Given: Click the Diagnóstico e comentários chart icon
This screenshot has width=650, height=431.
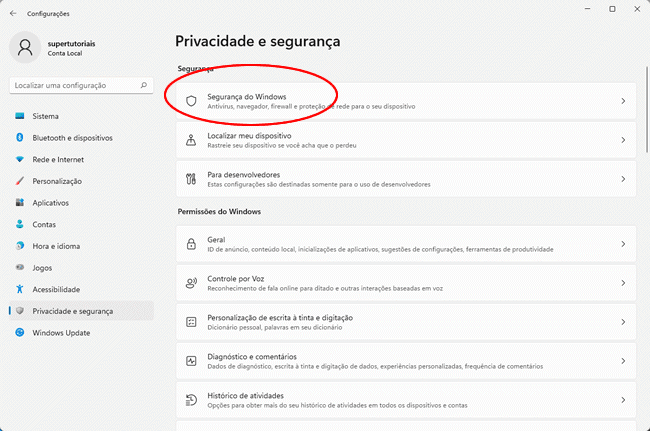Looking at the screenshot, I should point(191,361).
